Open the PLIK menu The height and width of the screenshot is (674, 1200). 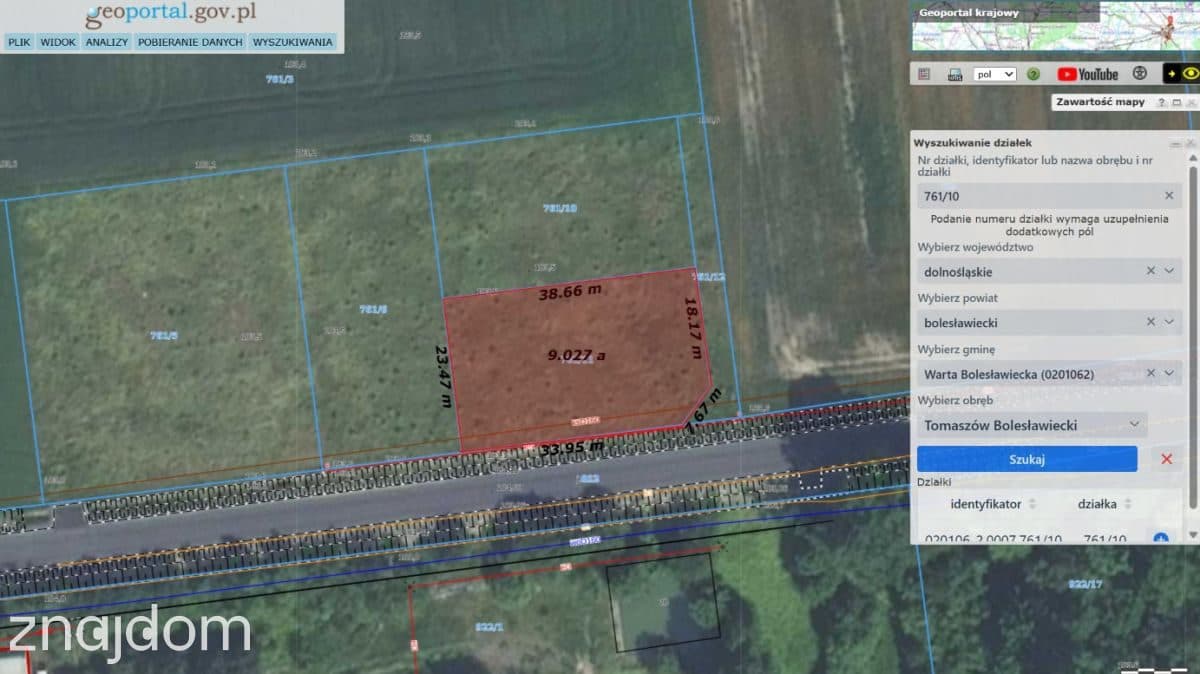(19, 43)
